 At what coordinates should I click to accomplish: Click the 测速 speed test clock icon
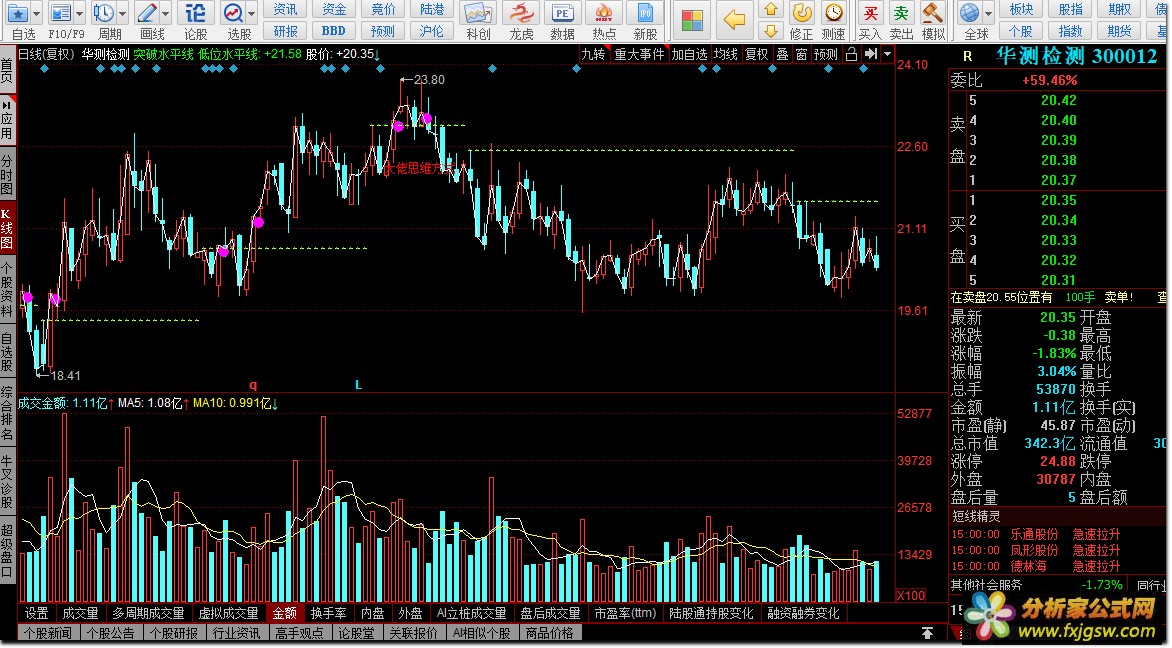coord(833,13)
